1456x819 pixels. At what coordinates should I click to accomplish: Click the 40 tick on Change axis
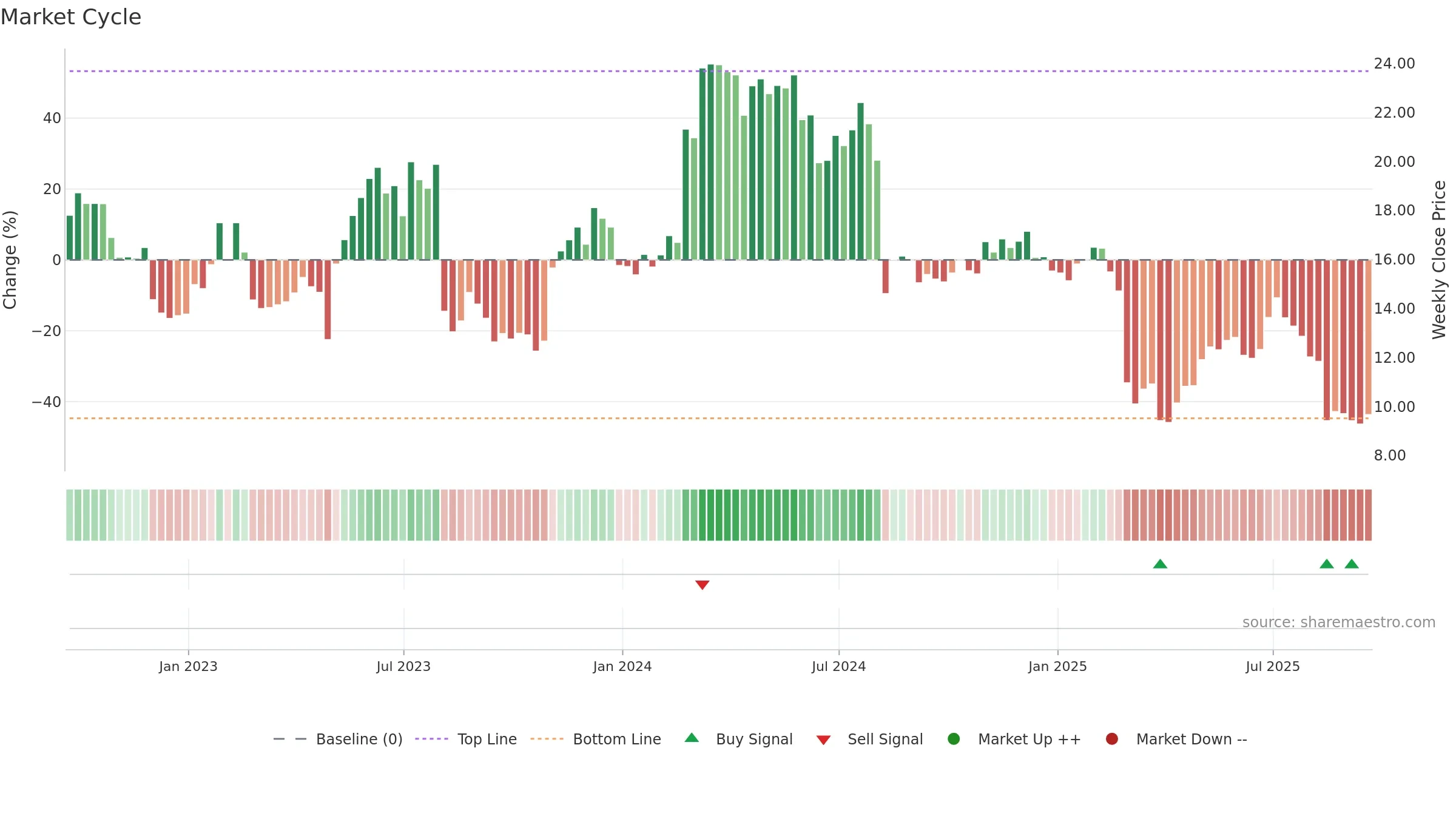coord(52,118)
